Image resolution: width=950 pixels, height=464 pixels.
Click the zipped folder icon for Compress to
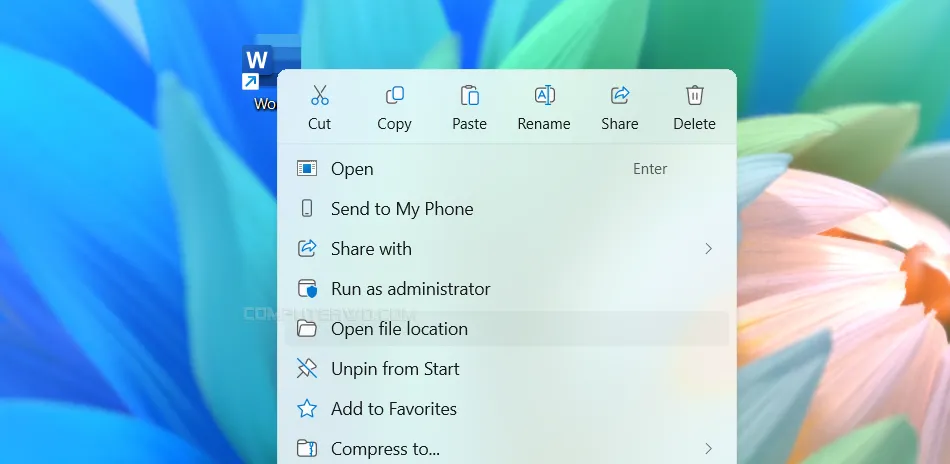[307, 448]
